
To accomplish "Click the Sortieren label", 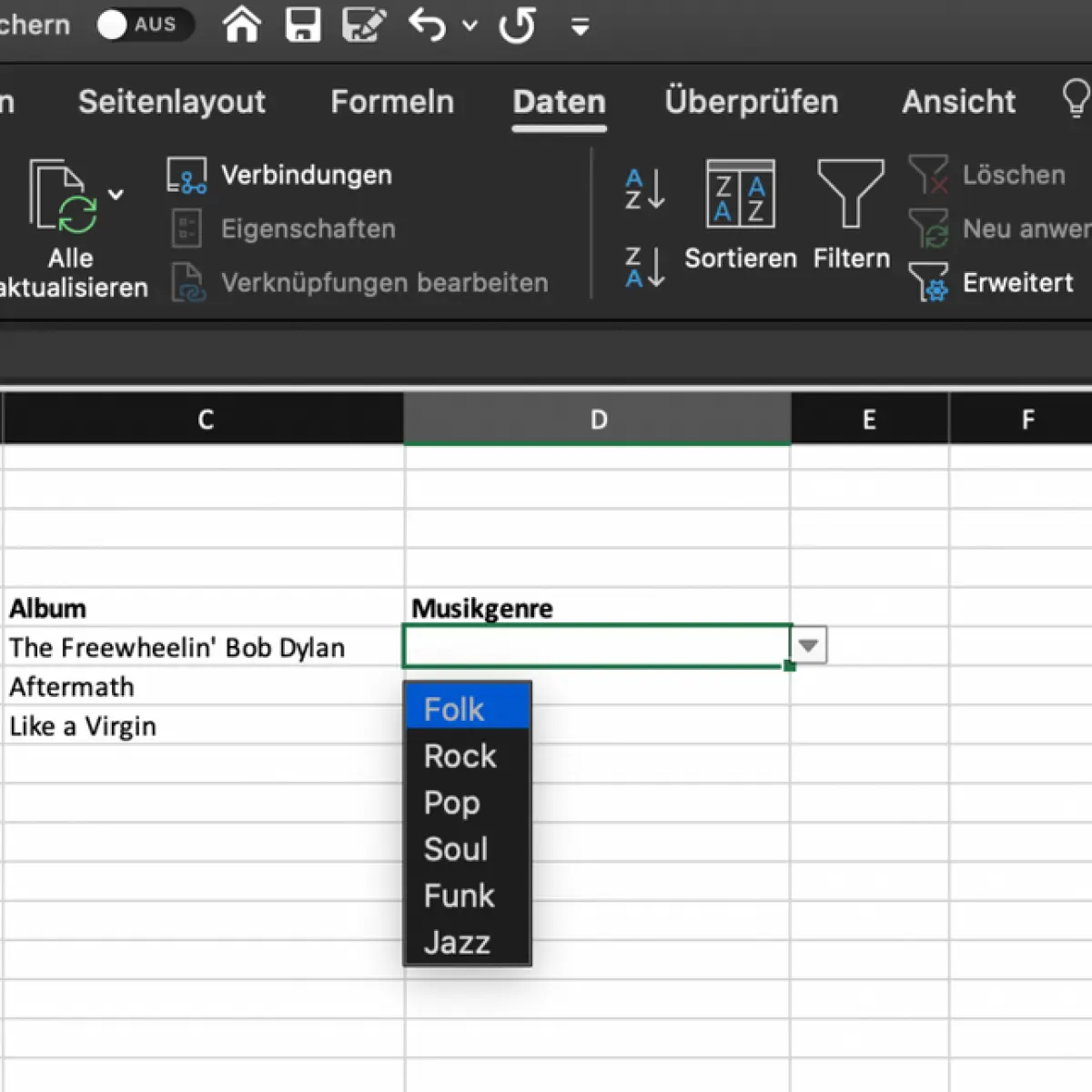I will coord(741,258).
